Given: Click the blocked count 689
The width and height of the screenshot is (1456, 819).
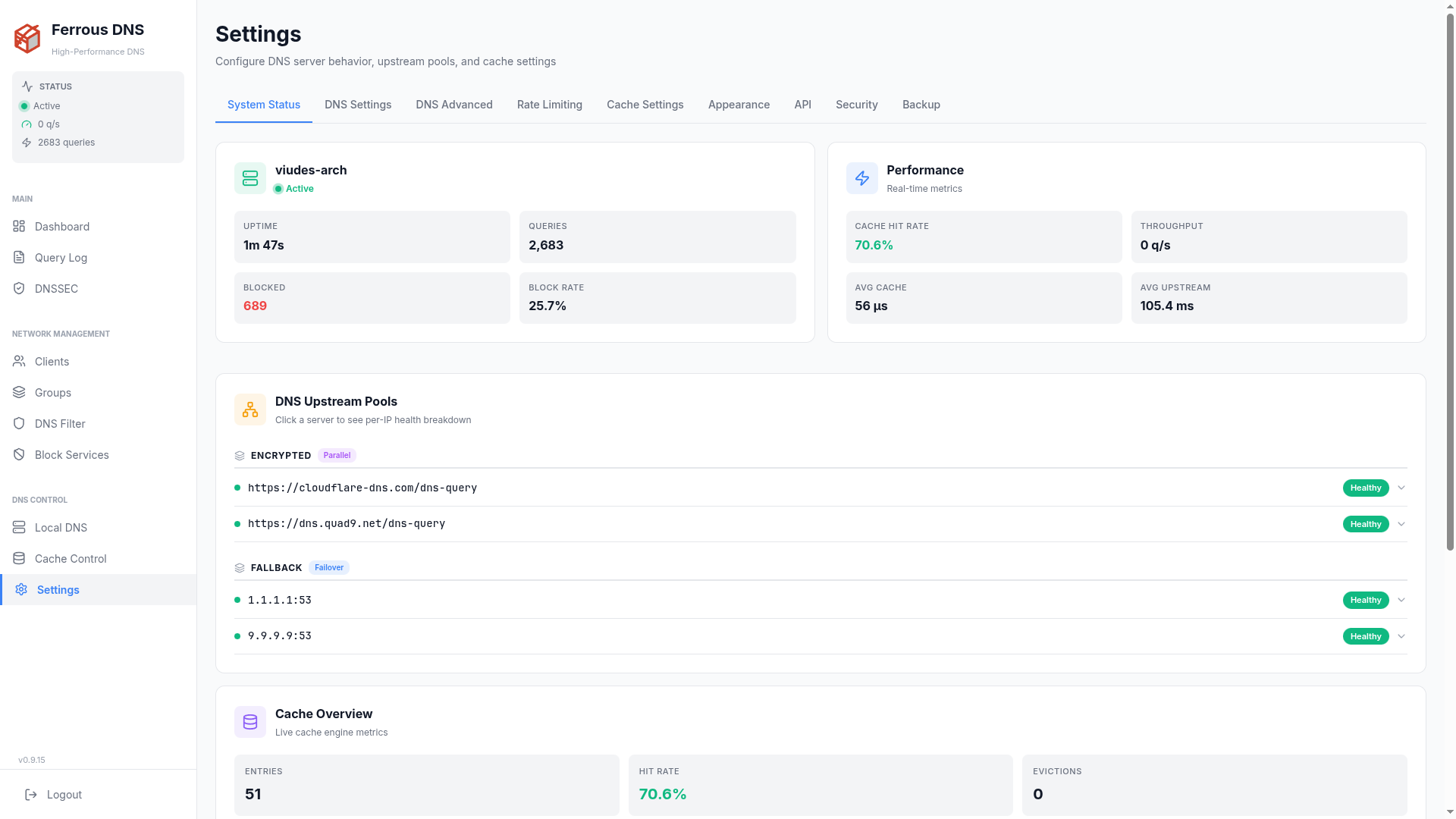Looking at the screenshot, I should [255, 306].
